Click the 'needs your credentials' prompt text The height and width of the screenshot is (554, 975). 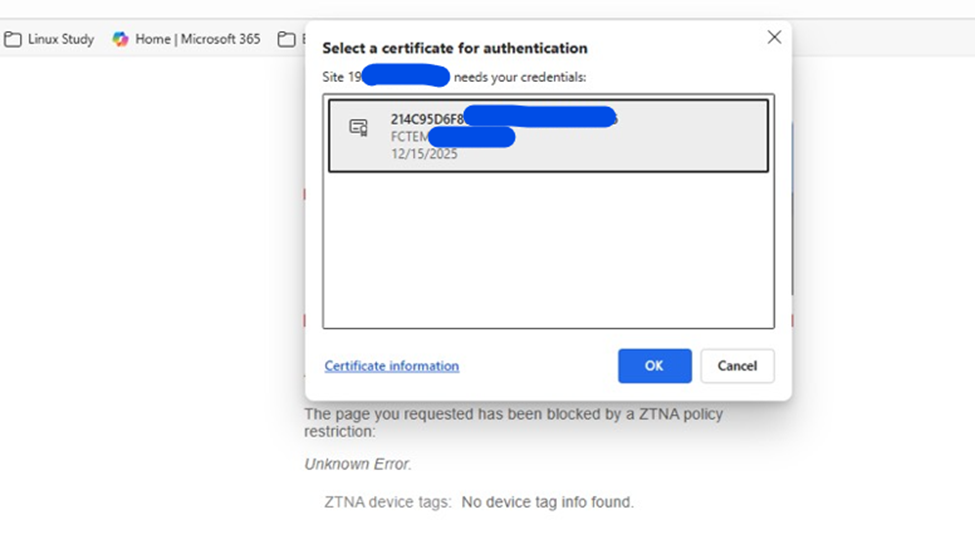point(520,77)
